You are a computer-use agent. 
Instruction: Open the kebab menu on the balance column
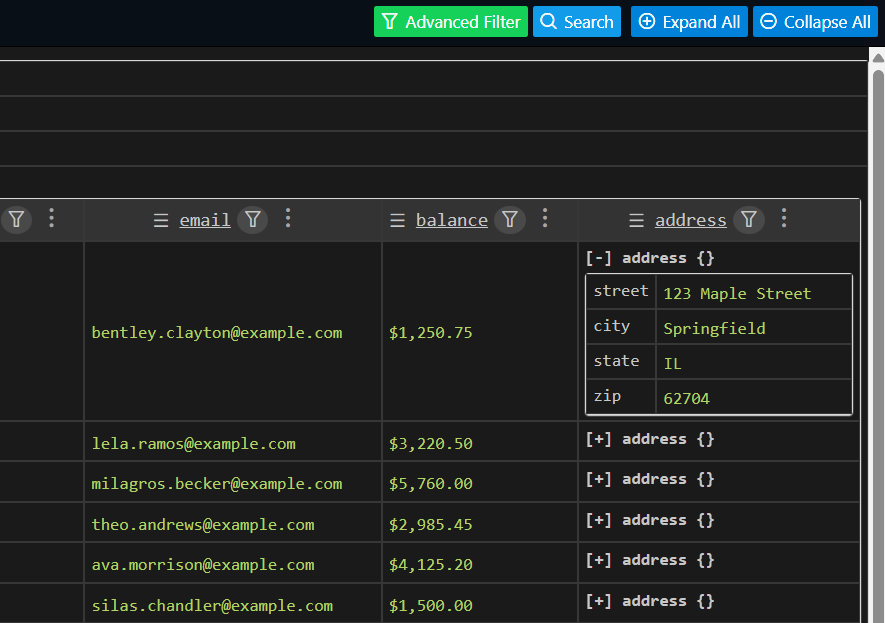pos(545,219)
